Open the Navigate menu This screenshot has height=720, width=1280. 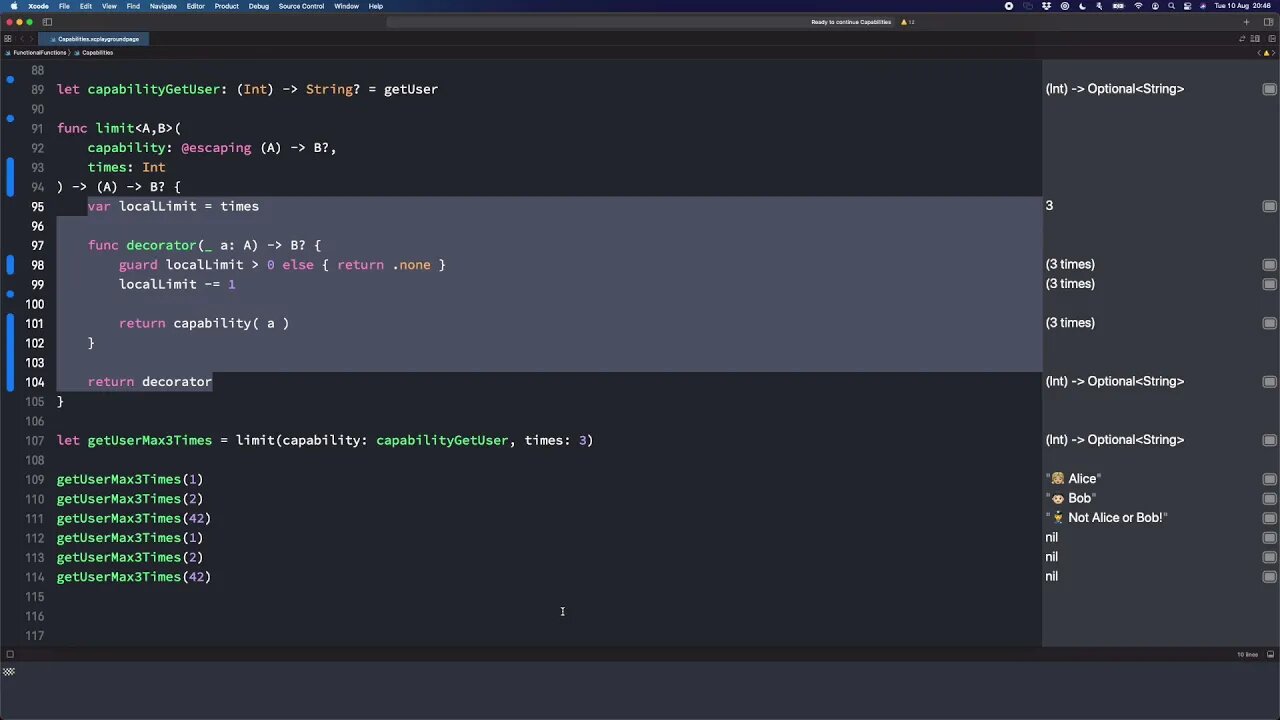tap(163, 6)
